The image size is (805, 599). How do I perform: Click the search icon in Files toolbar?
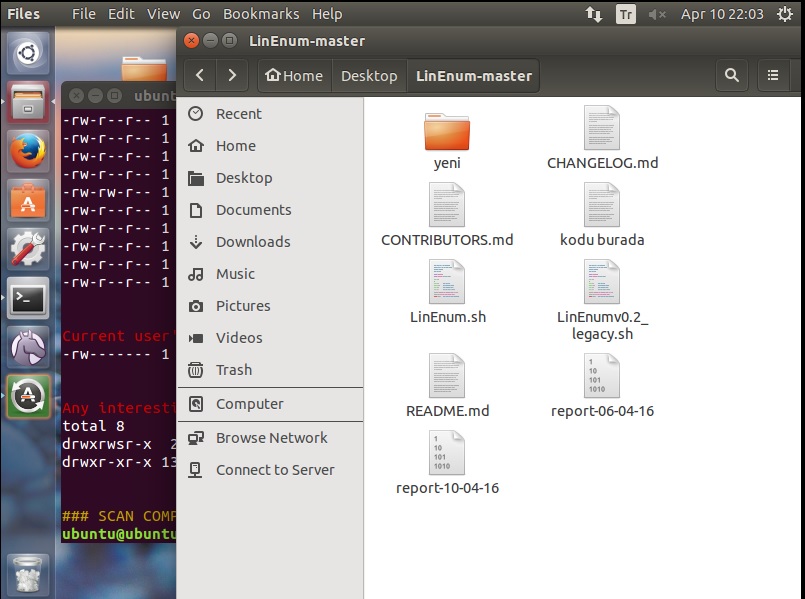(x=732, y=75)
